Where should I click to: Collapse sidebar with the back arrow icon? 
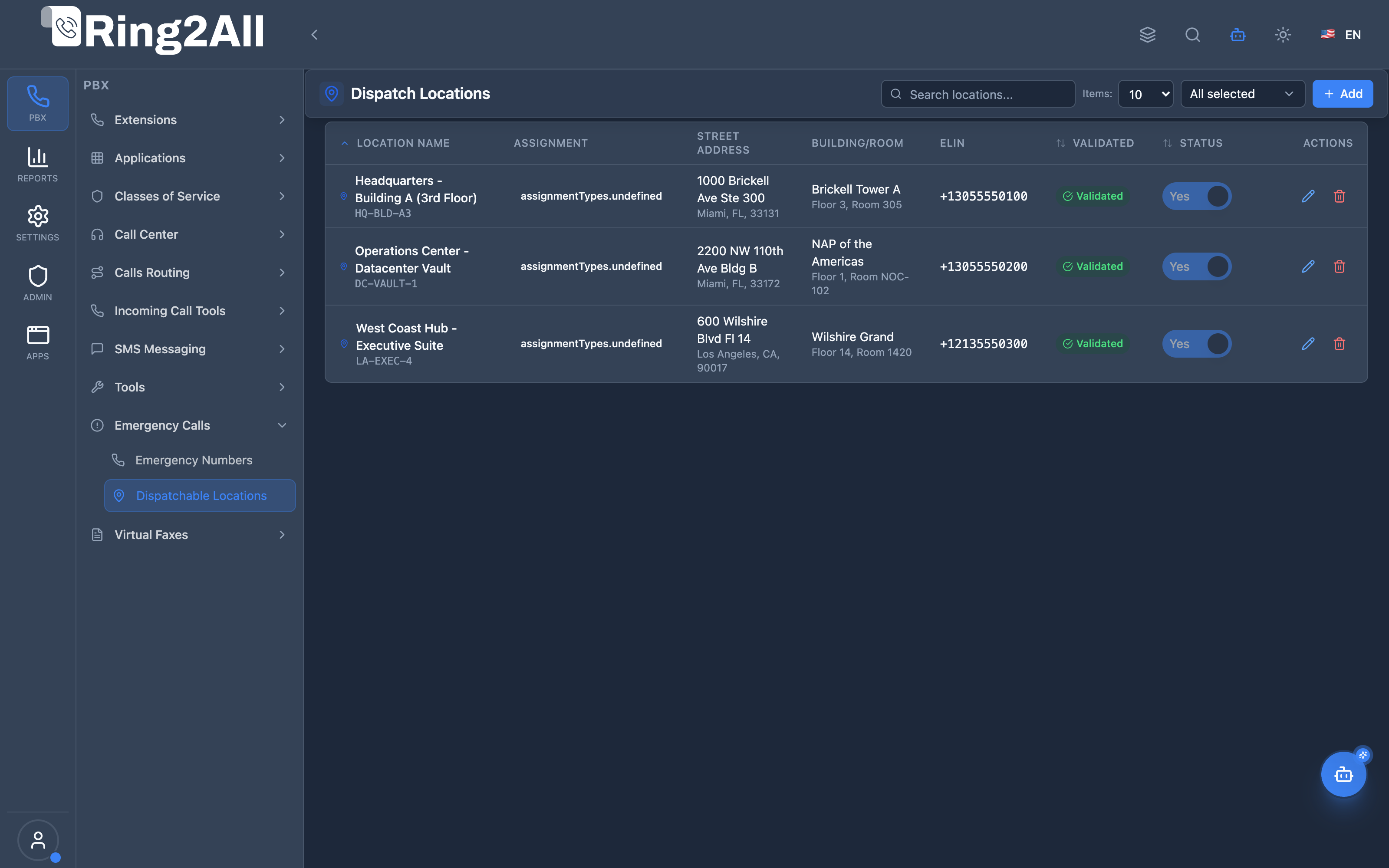[x=314, y=34]
